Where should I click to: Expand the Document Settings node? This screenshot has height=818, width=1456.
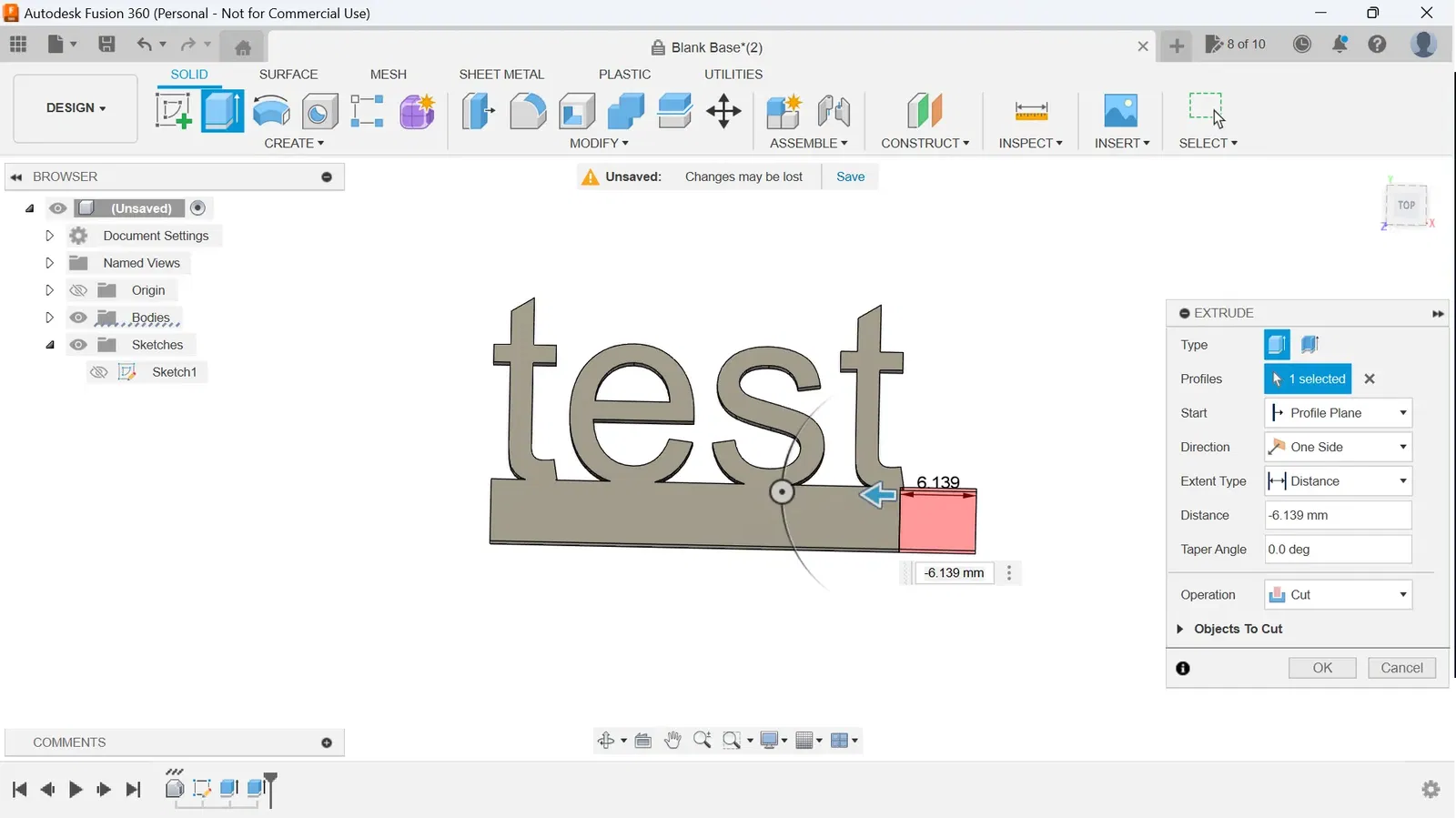coord(50,236)
